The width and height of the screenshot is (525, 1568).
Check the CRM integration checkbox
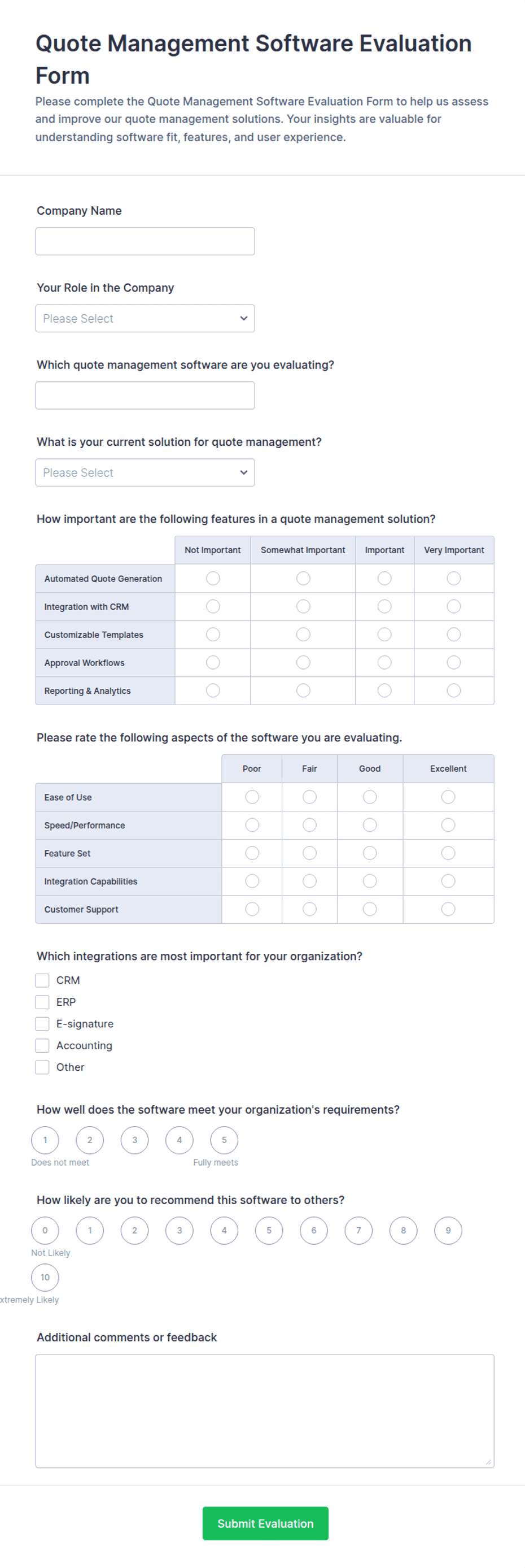(x=42, y=980)
